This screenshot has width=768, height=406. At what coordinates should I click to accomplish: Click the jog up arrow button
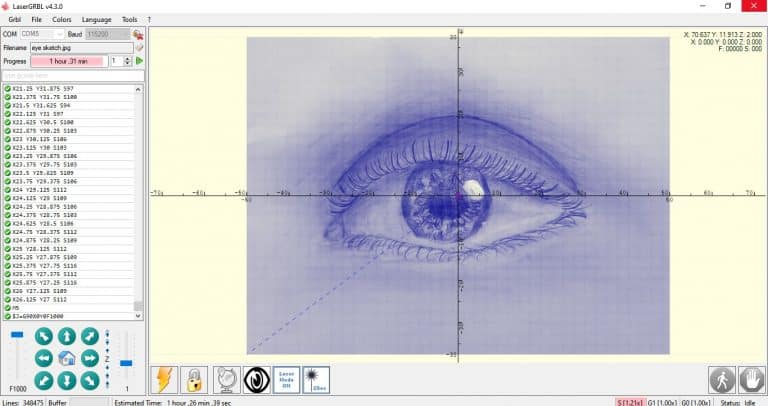coord(66,336)
